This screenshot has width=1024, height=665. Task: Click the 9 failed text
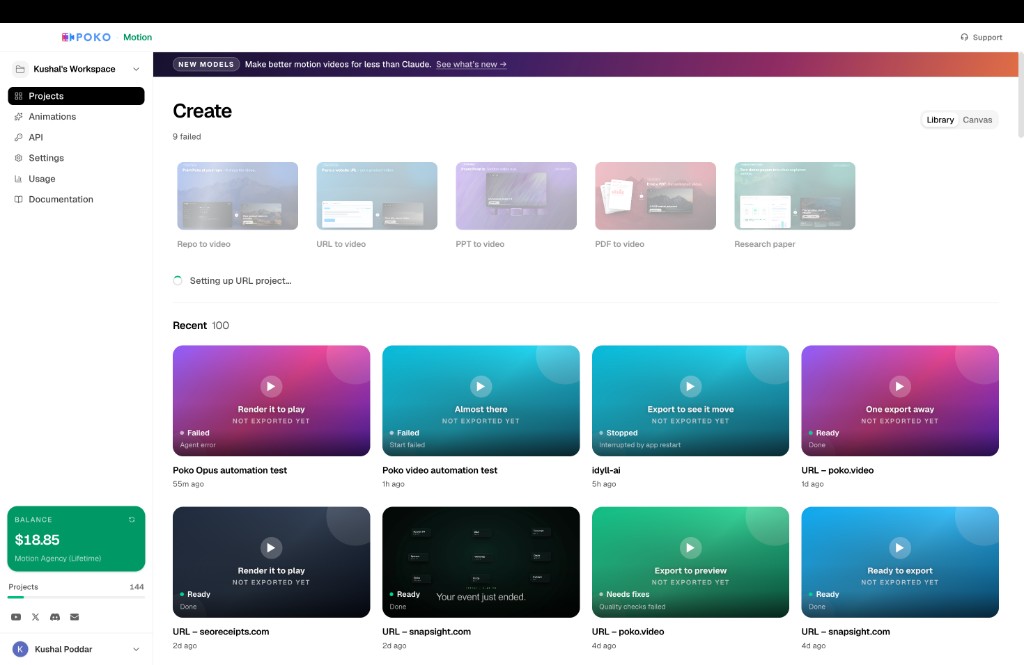187,137
